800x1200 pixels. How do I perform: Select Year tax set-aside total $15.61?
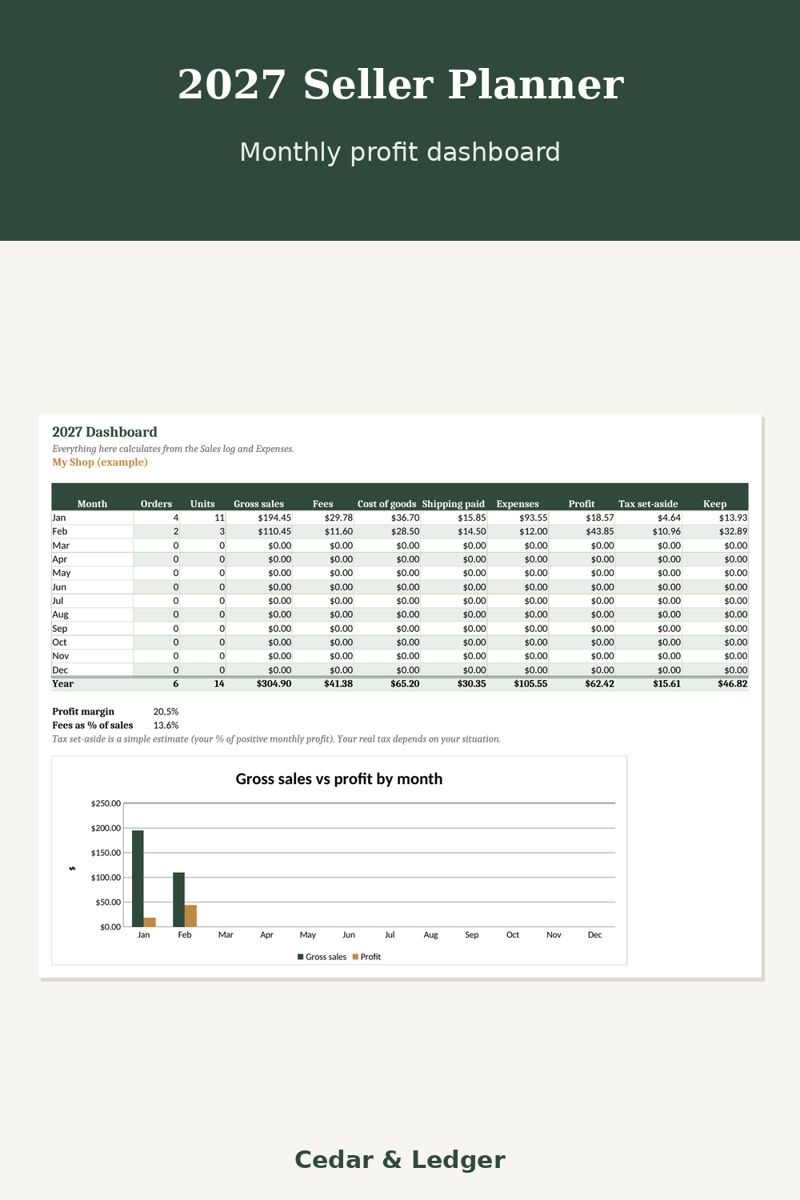coord(666,684)
